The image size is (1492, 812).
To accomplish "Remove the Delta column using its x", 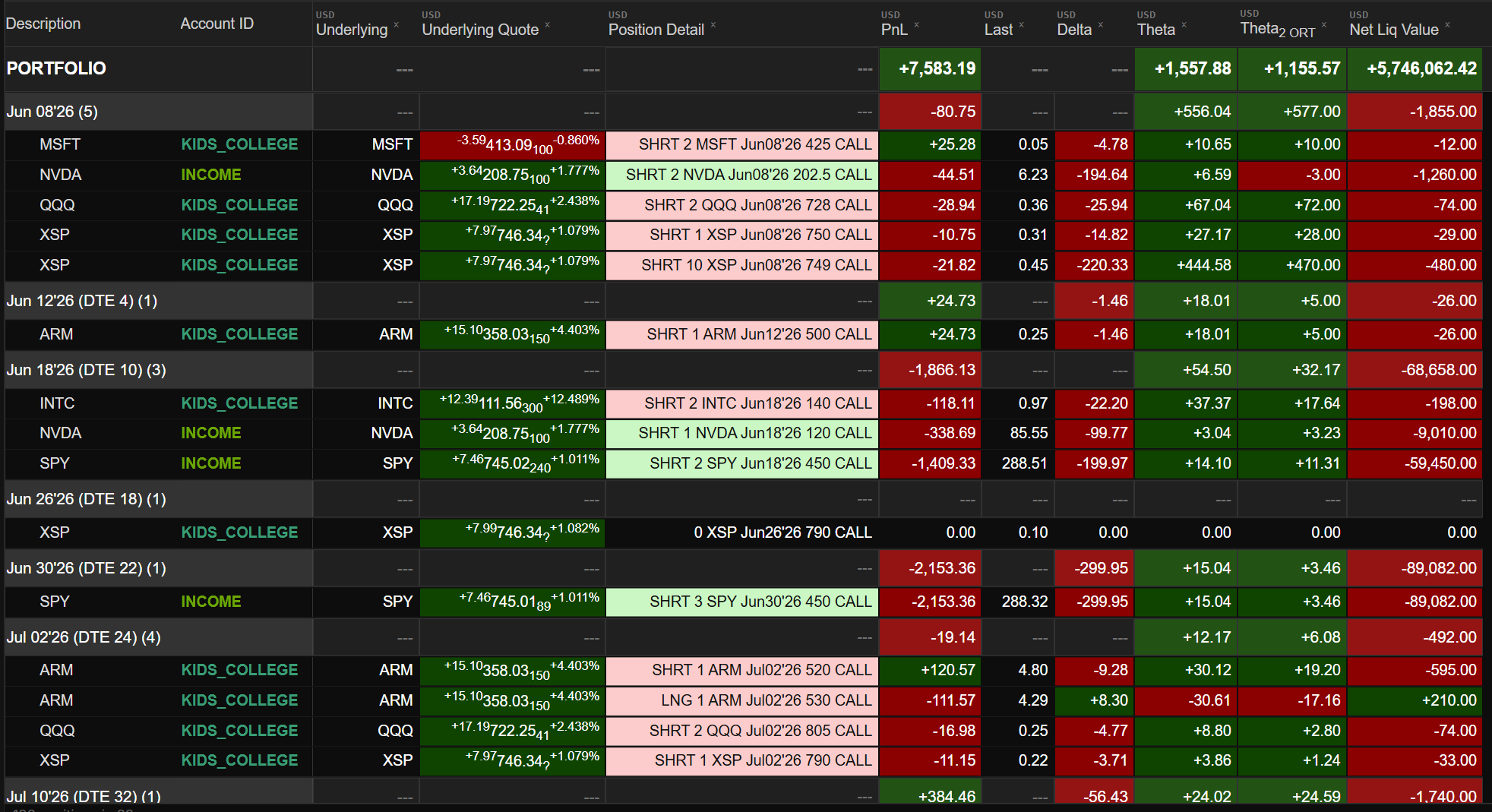I will (x=1100, y=25).
